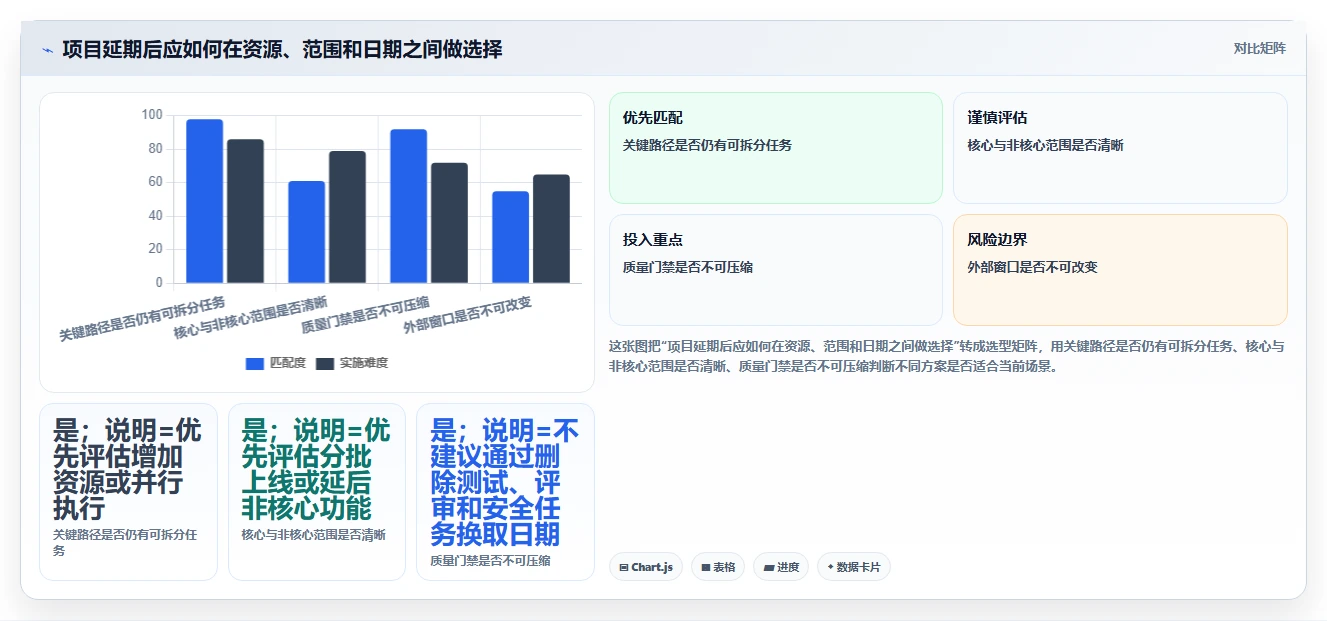The height and width of the screenshot is (621, 1327).
Task: Click x-axis label 质量门禁是否不可压缩
Action: [x=365, y=314]
